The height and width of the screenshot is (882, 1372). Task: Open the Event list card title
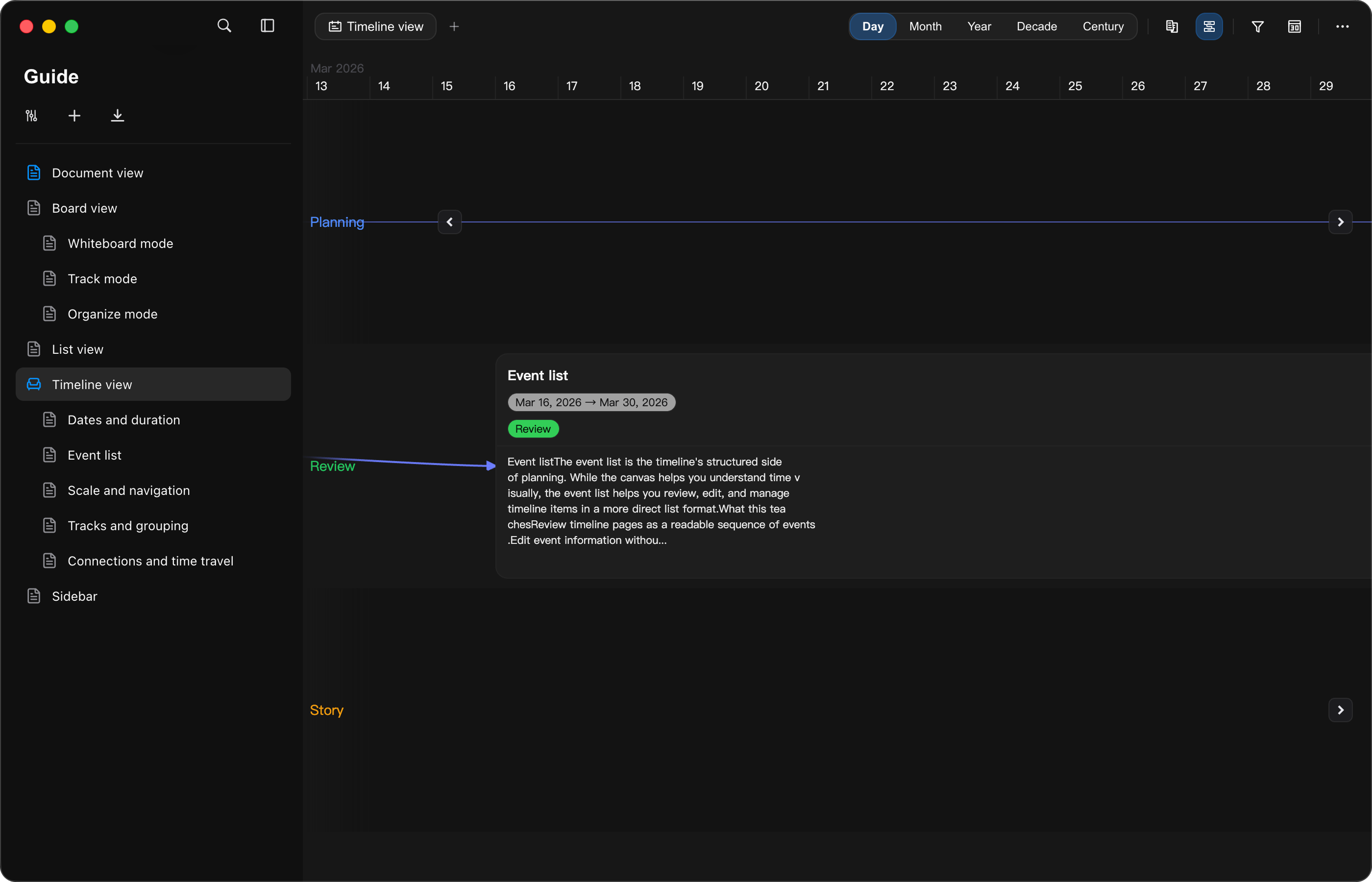(537, 376)
